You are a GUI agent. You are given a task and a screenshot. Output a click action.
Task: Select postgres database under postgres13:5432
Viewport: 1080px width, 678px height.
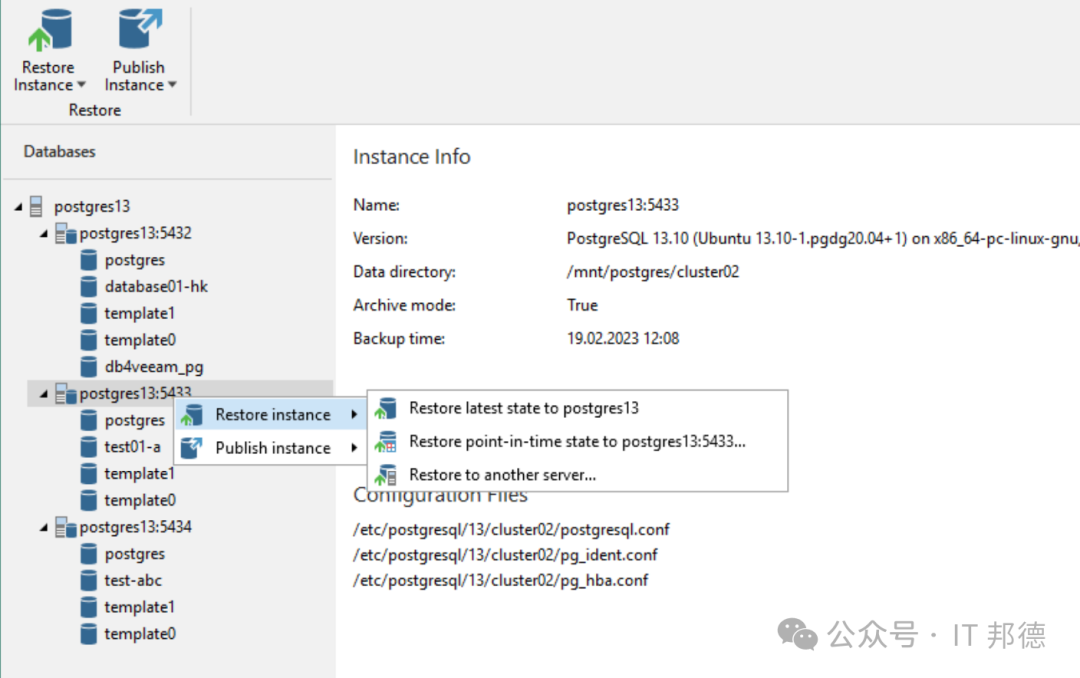pos(135,260)
